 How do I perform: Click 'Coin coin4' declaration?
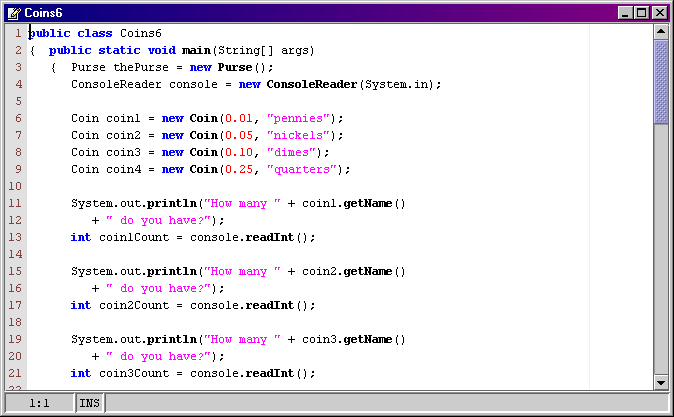point(106,169)
